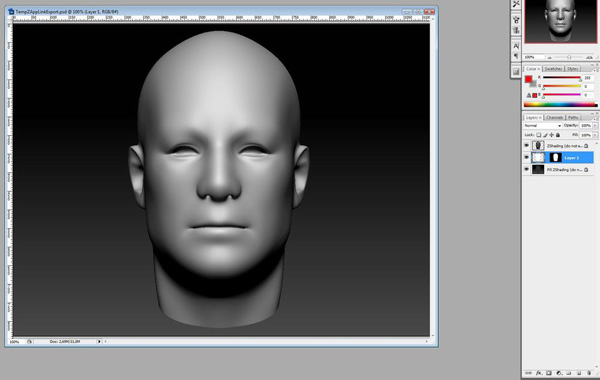
Task: Click the new group folder icon
Action: click(x=569, y=373)
